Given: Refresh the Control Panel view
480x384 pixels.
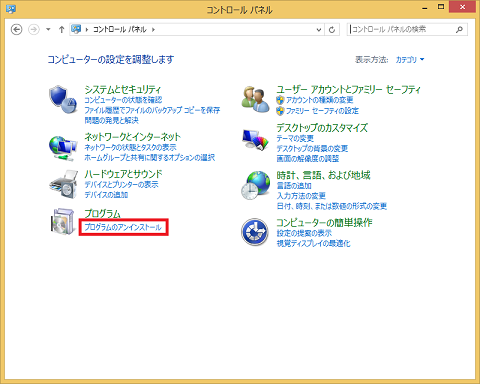Looking at the screenshot, I should point(332,30).
